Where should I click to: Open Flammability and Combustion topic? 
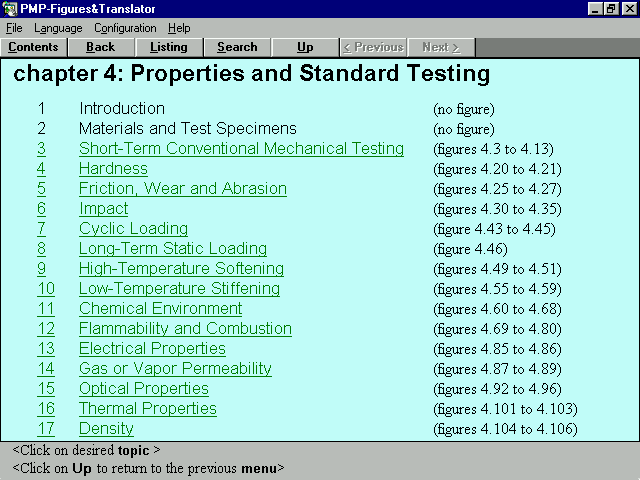185,329
